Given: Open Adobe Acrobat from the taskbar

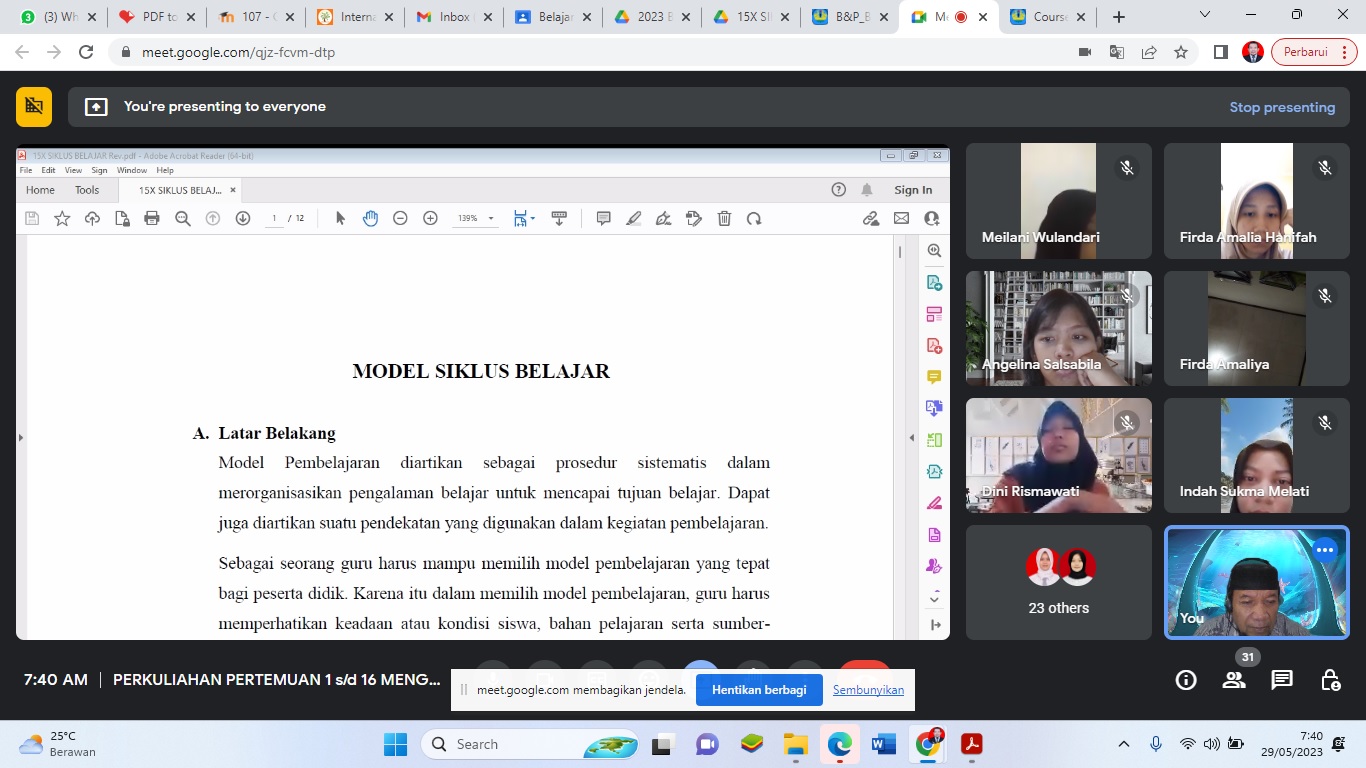Looking at the screenshot, I should [x=970, y=744].
